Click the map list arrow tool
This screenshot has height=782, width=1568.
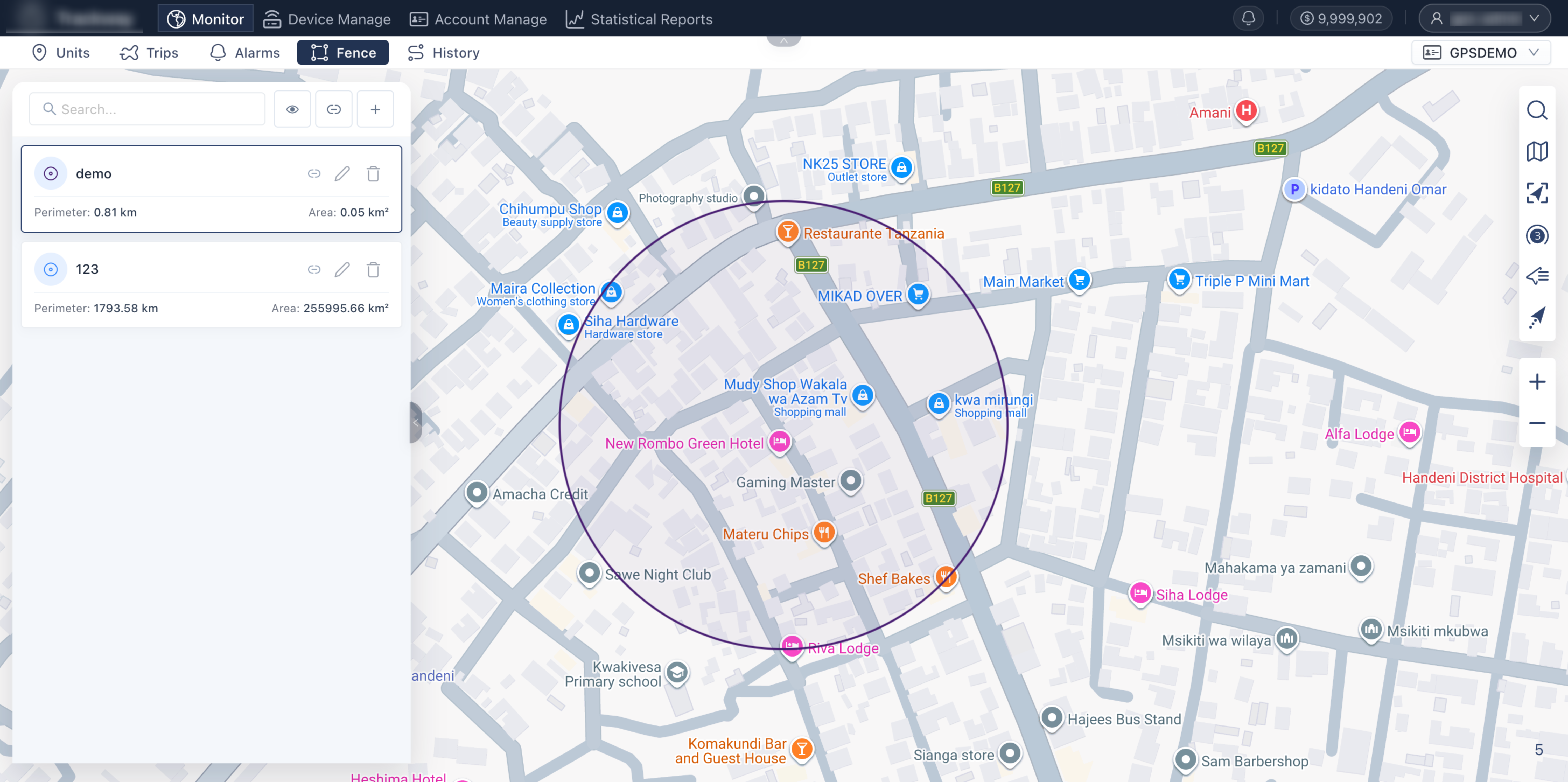(x=1536, y=276)
